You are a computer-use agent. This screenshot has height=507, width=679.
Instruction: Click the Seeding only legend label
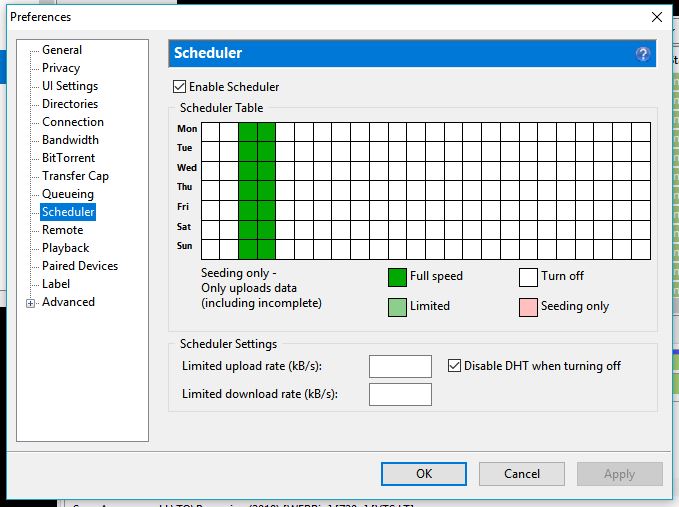[x=575, y=306]
